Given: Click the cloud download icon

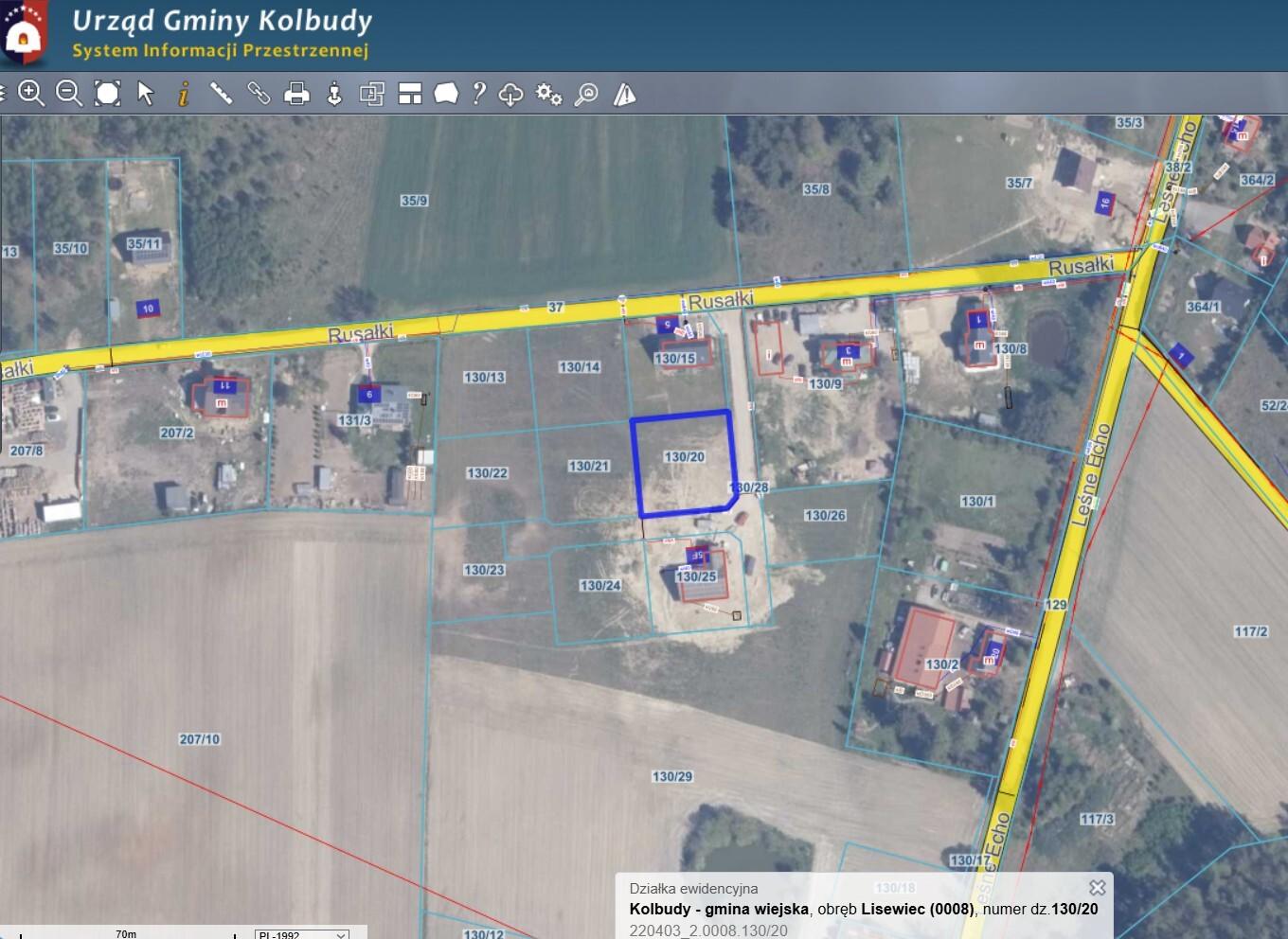Looking at the screenshot, I should 510,94.
